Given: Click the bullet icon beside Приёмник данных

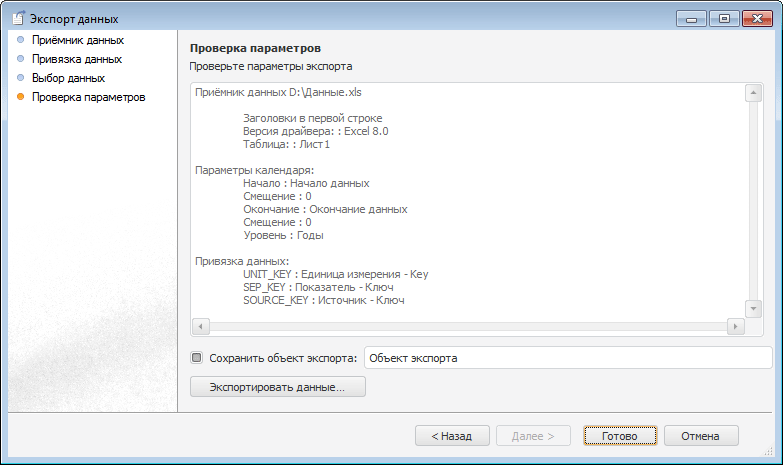Looking at the screenshot, I should click(x=20, y=41).
